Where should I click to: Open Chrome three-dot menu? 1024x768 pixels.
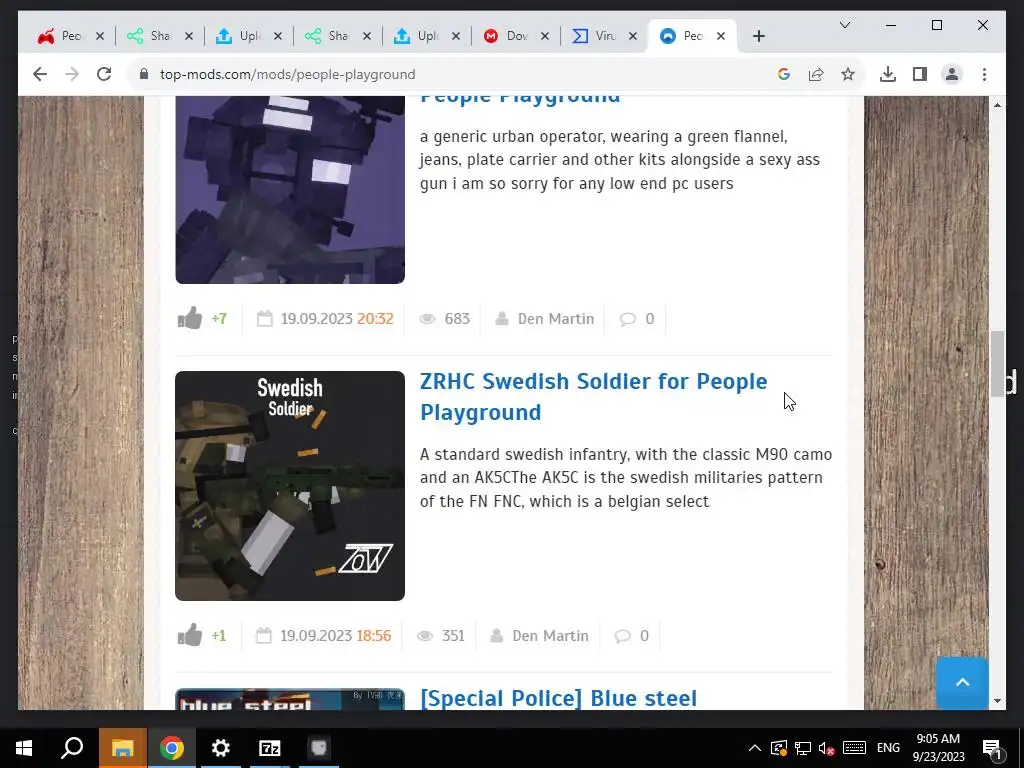[984, 74]
